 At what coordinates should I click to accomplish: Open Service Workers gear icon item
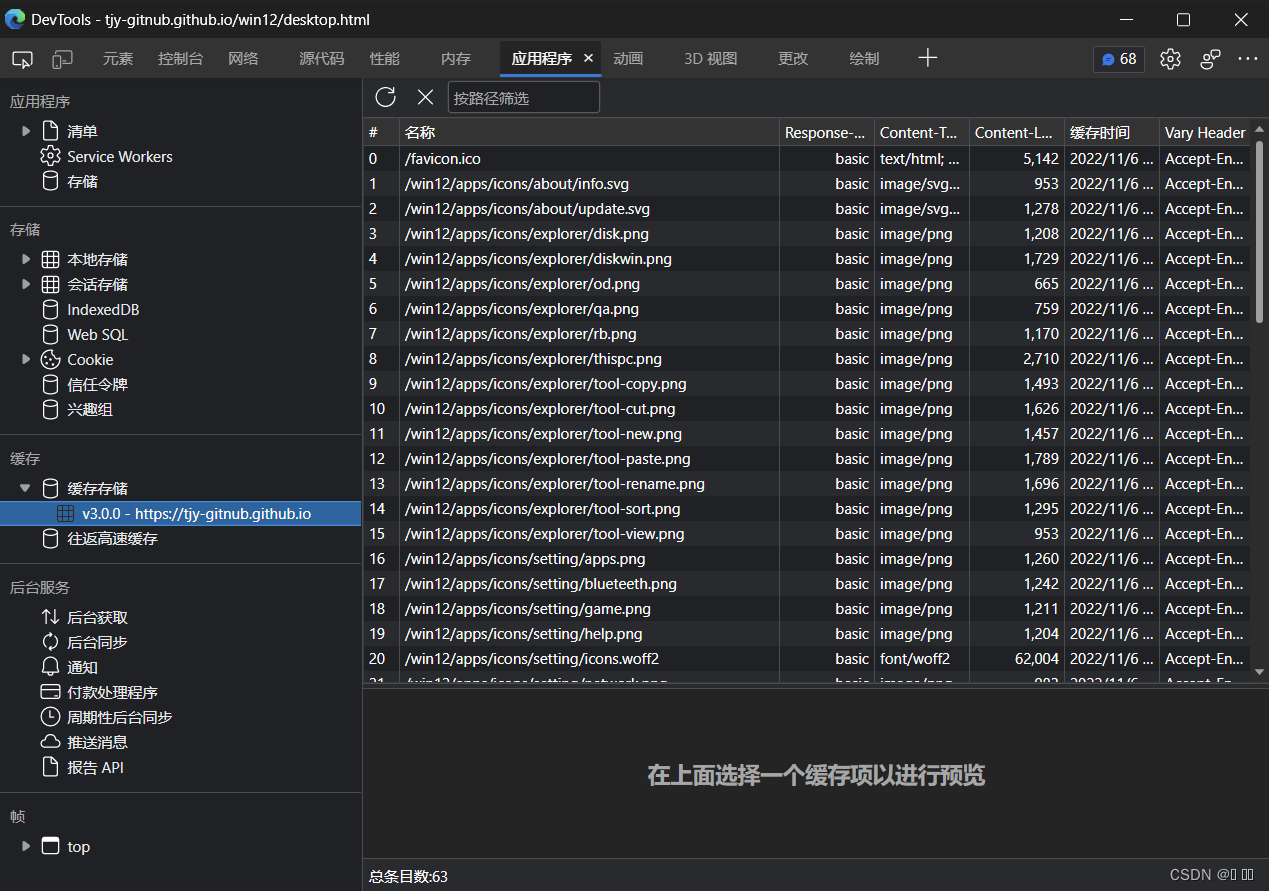(50, 156)
